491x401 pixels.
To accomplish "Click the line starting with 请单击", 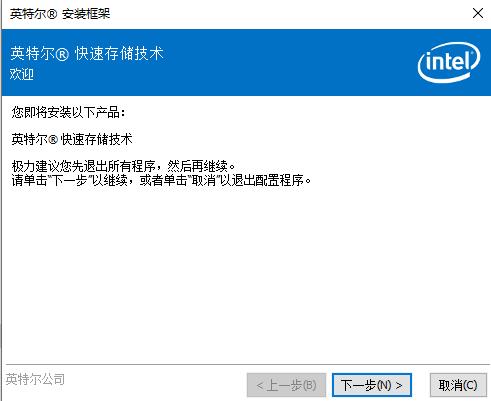I will coord(161,180).
